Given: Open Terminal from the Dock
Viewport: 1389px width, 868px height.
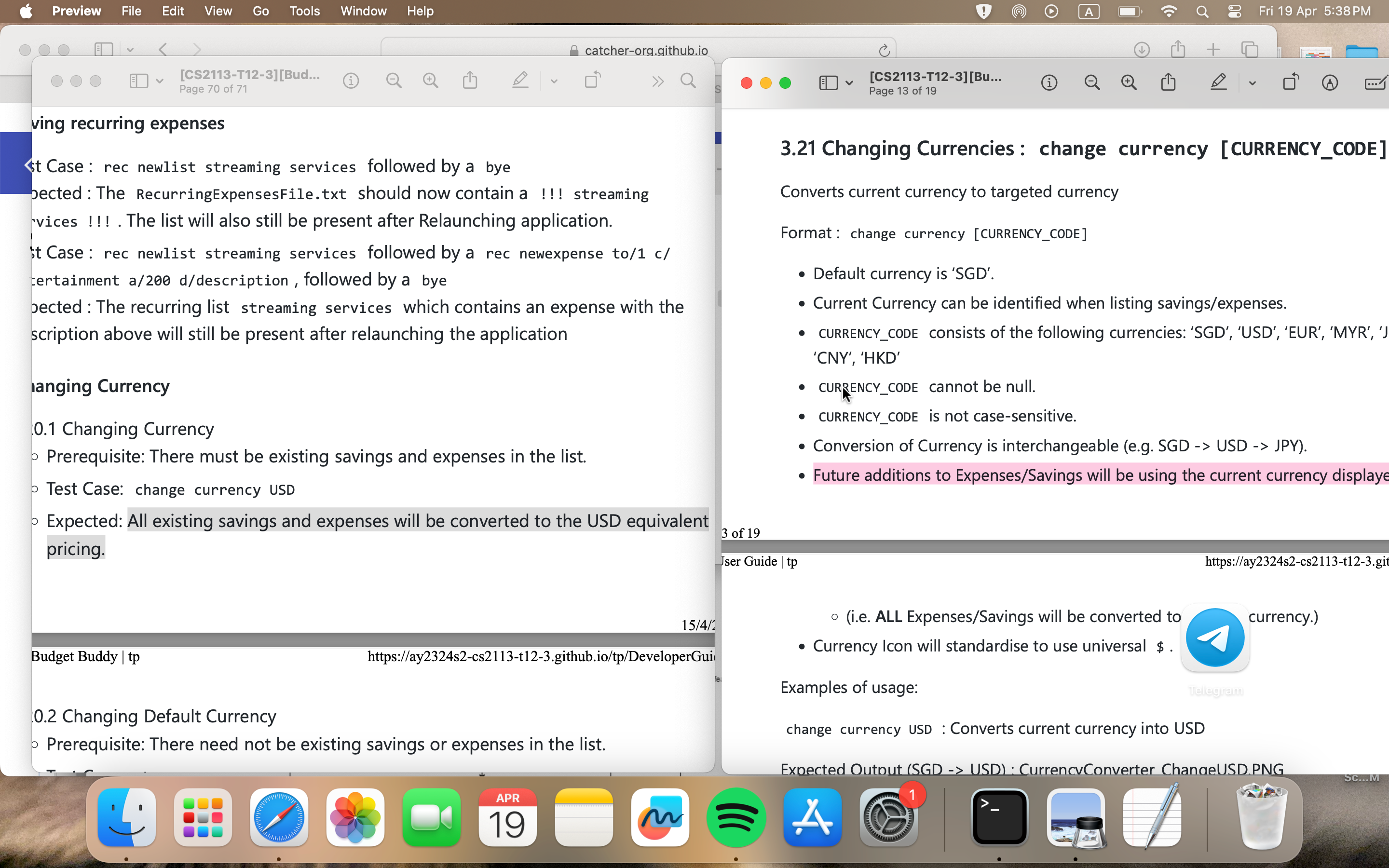Looking at the screenshot, I should pos(999,817).
